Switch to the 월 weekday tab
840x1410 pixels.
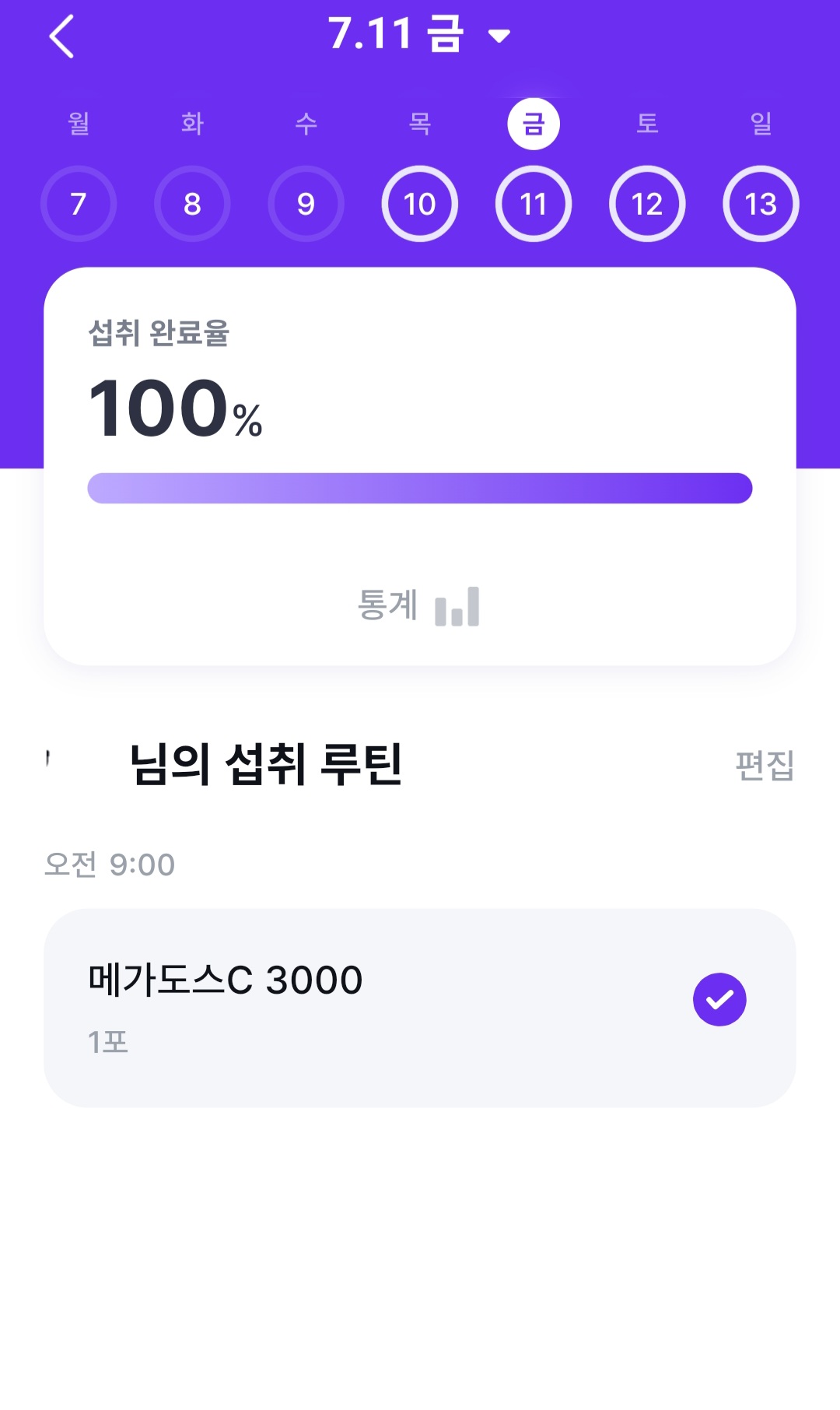pos(79,123)
